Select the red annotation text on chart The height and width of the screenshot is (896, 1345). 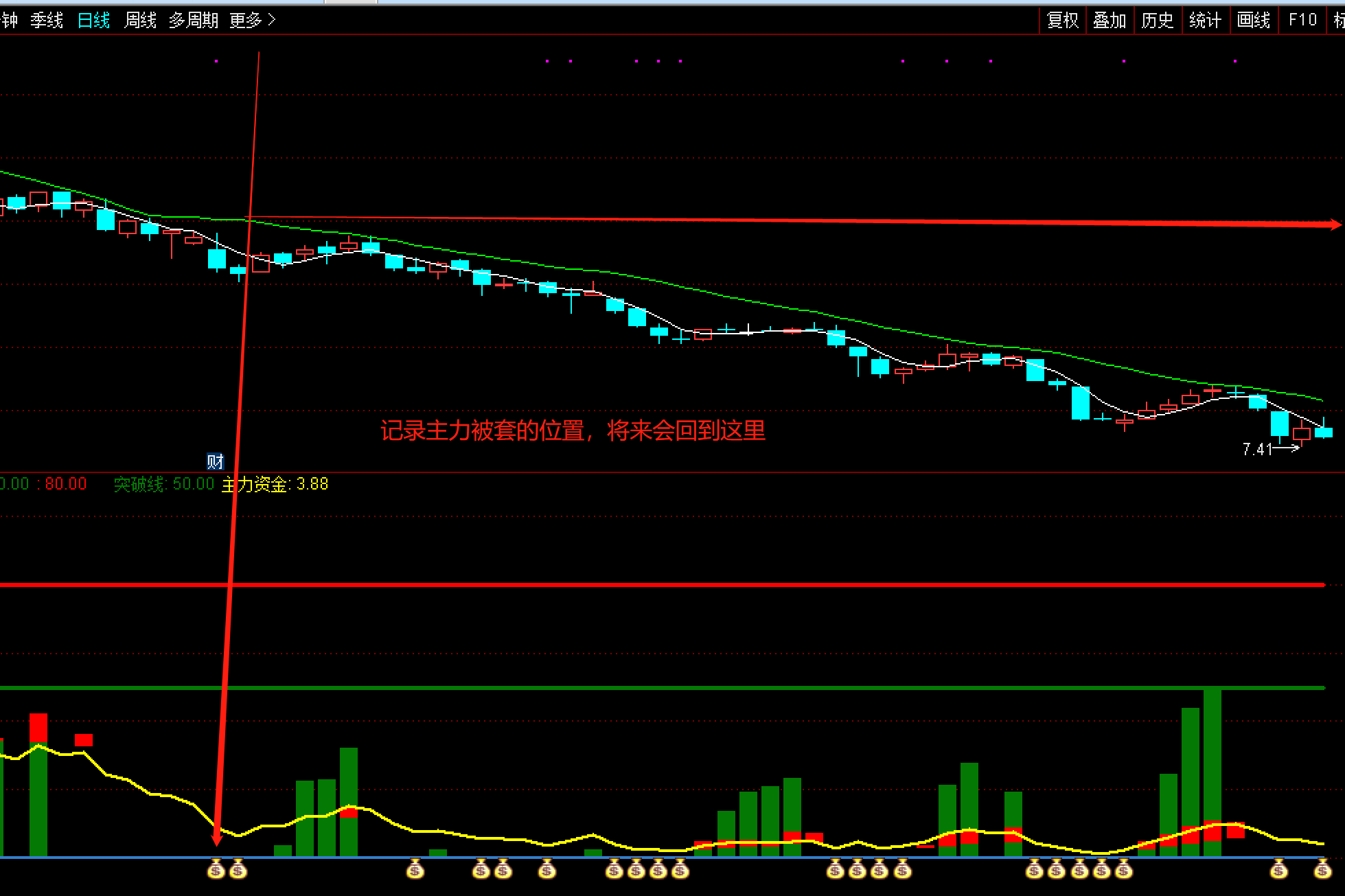573,430
